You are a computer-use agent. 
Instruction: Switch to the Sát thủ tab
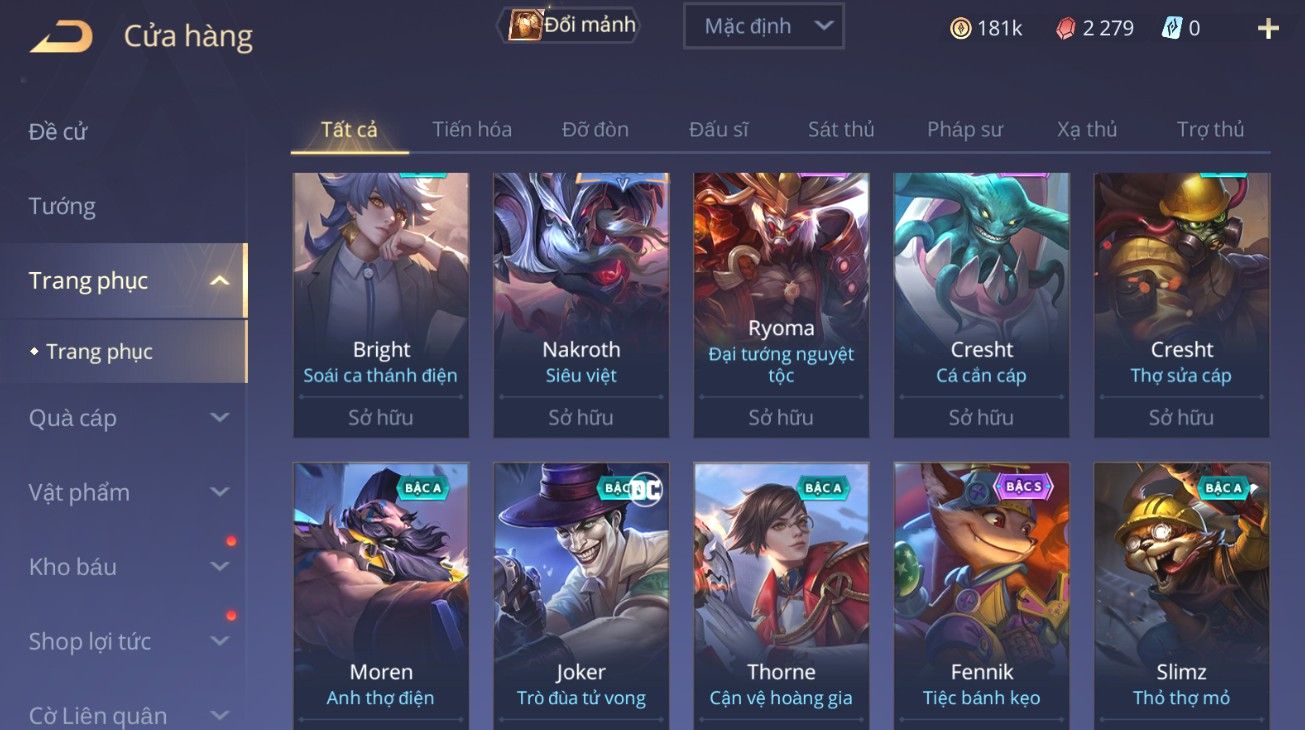pyautogui.click(x=841, y=129)
